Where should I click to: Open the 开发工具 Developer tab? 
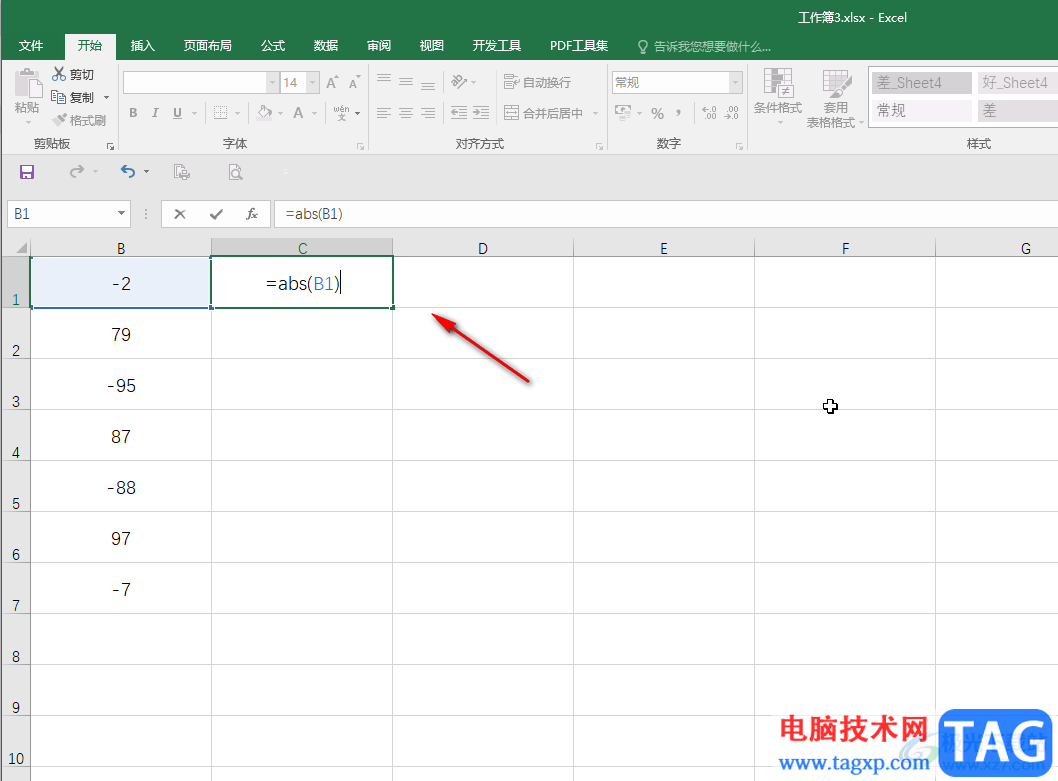[497, 46]
